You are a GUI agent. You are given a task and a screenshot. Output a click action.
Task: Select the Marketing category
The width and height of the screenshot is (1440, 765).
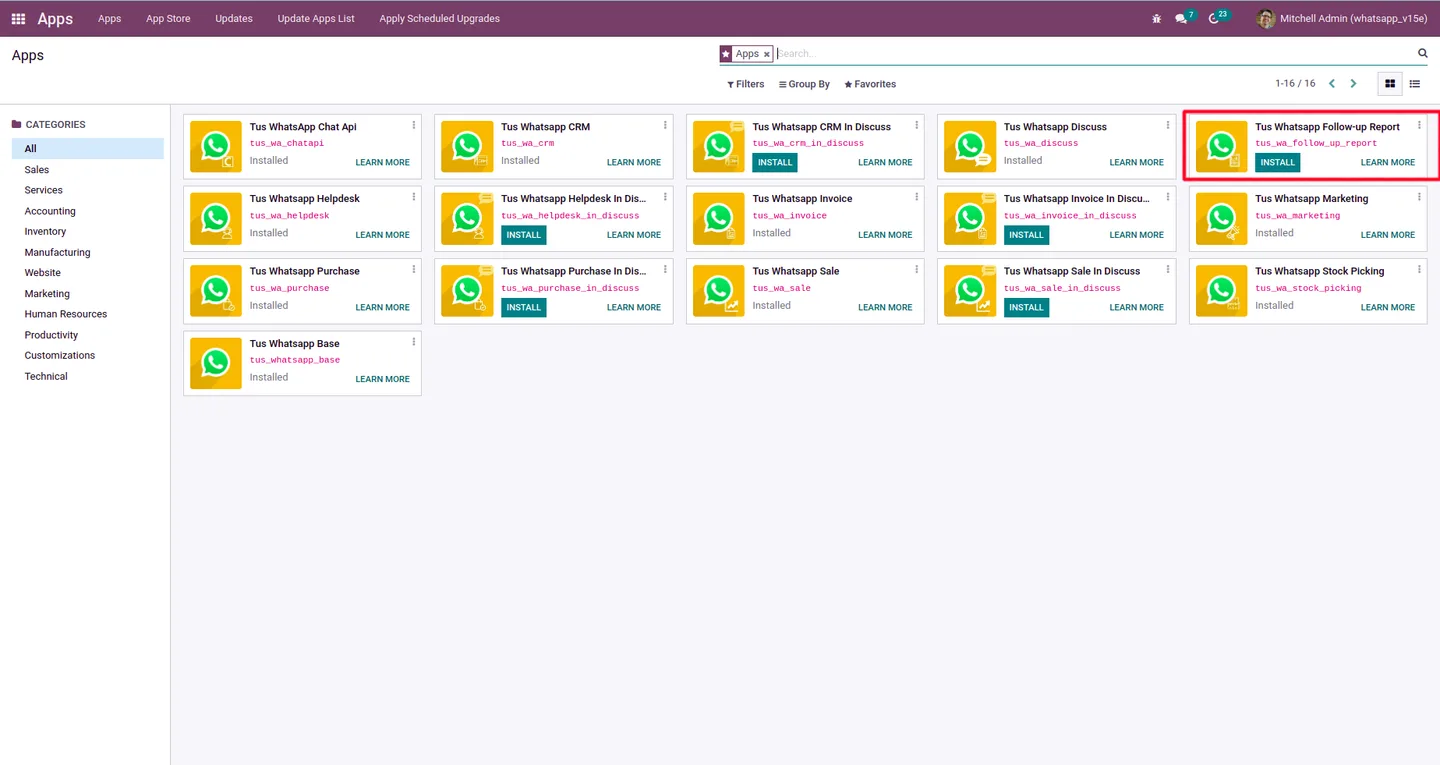point(88,294)
